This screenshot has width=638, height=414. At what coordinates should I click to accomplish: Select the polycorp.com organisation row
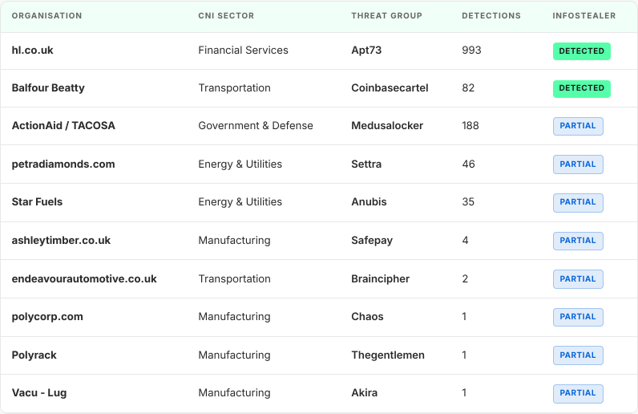pyautogui.click(x=319, y=317)
